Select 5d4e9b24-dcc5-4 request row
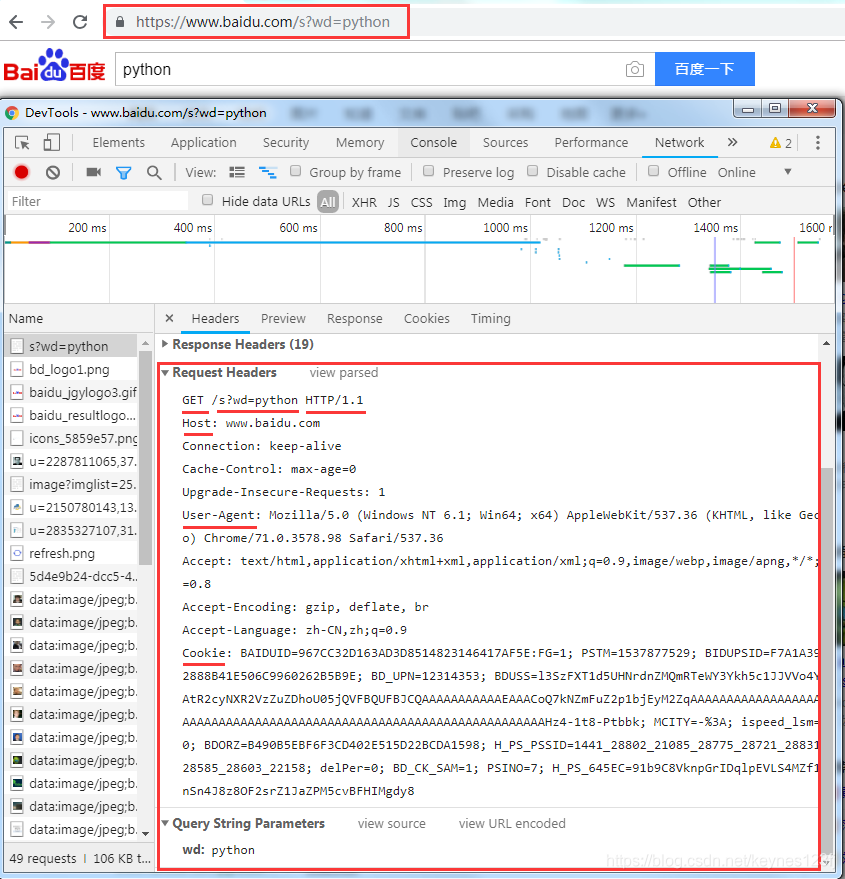Viewport: 845px width, 879px height. pyautogui.click(x=72, y=576)
